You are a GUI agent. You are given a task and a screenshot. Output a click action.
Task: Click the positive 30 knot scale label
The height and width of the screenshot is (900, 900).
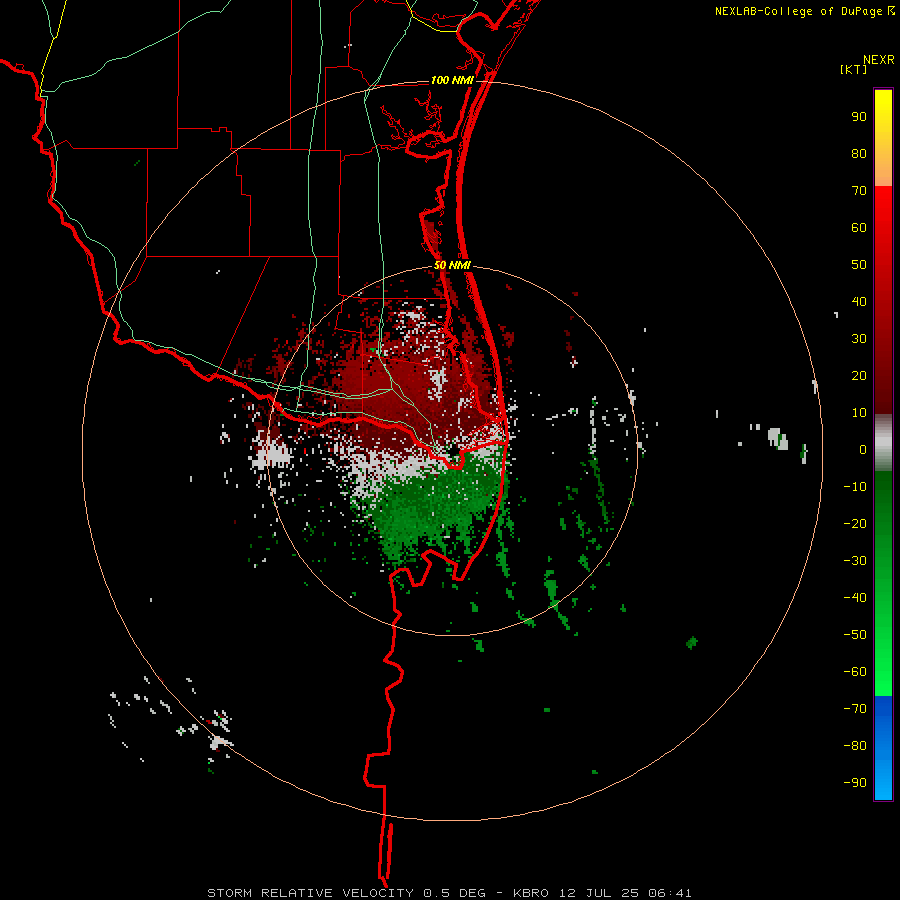(859, 339)
